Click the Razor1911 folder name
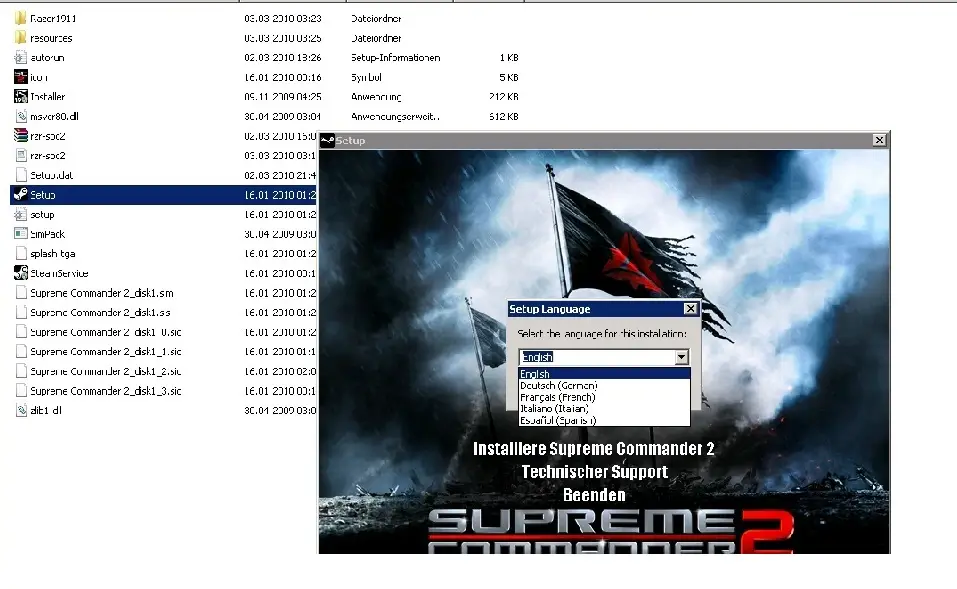Image resolution: width=957 pixels, height=589 pixels. click(53, 18)
